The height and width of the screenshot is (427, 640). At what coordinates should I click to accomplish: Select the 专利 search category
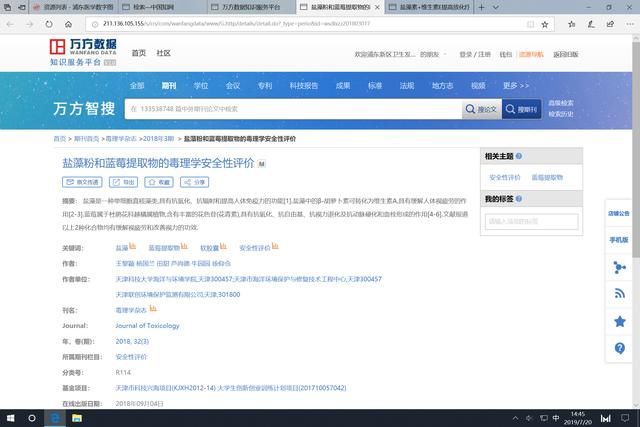pyautogui.click(x=265, y=86)
